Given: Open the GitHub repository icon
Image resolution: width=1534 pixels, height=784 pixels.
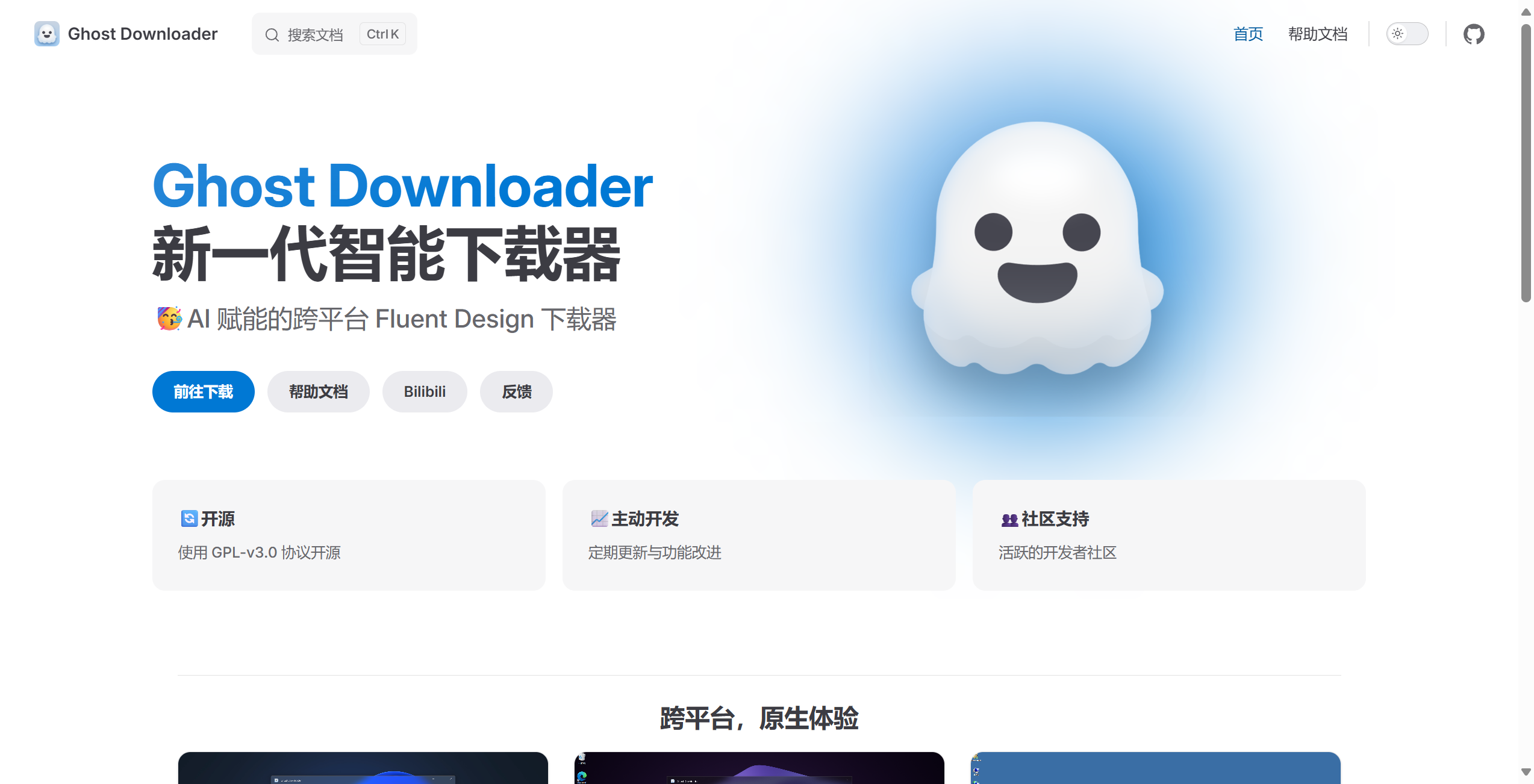Looking at the screenshot, I should (x=1474, y=34).
